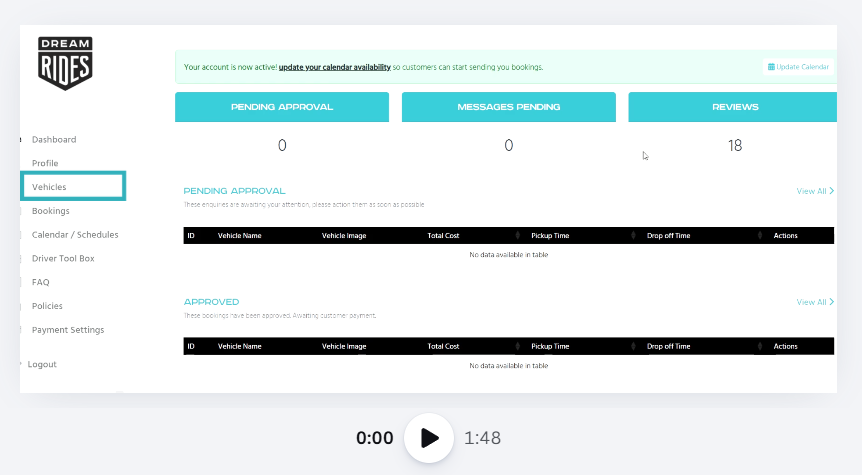
Task: Navigate to the FAQ page
Action: coord(41,282)
